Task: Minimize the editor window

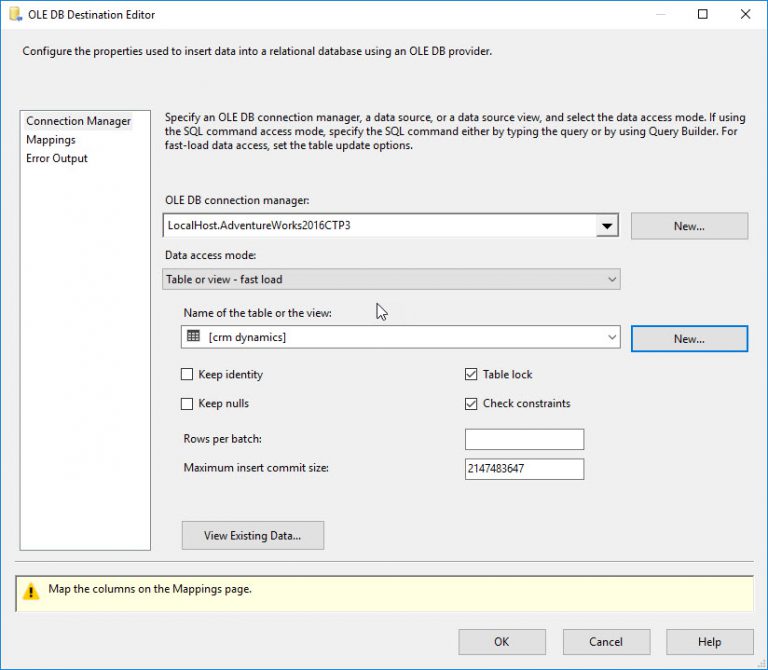Action: coord(659,15)
